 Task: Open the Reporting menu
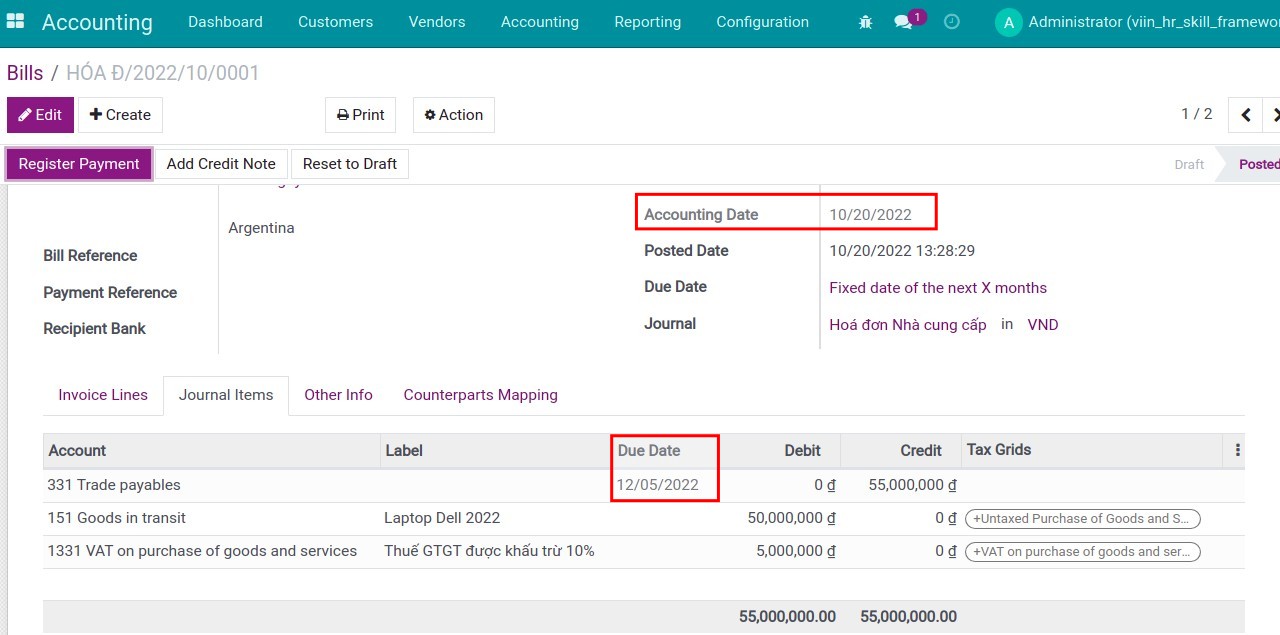[x=647, y=21]
